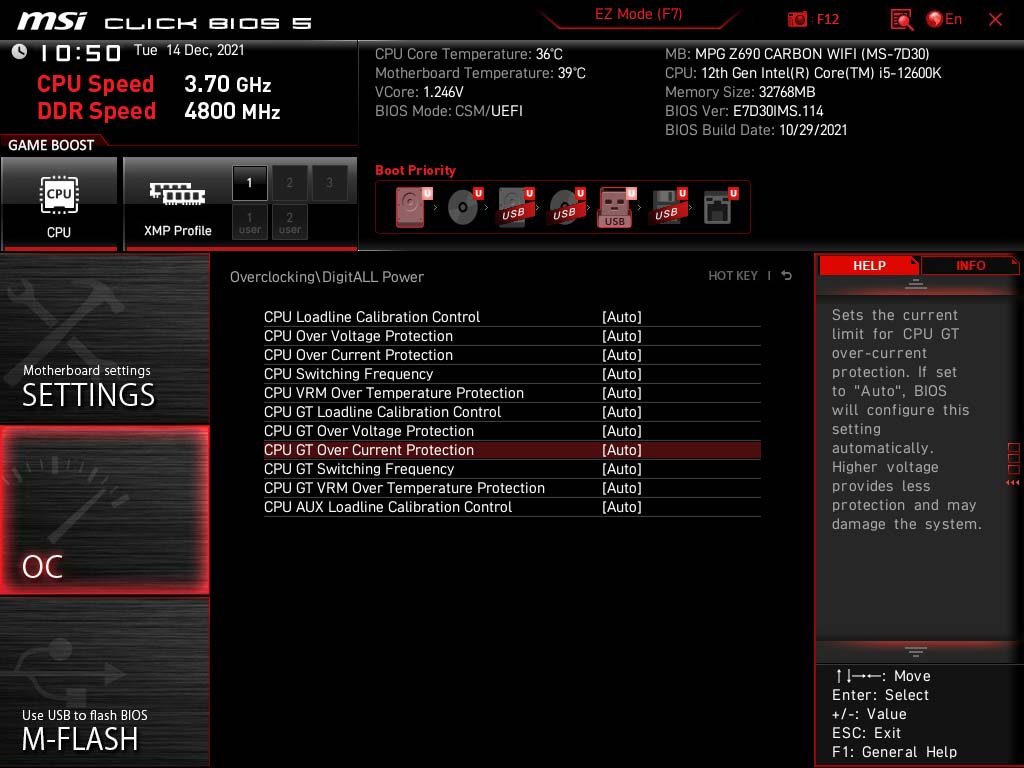The width and height of the screenshot is (1024, 768).
Task: Open CPU GT Switching Frequency Auto value
Action: (x=622, y=468)
